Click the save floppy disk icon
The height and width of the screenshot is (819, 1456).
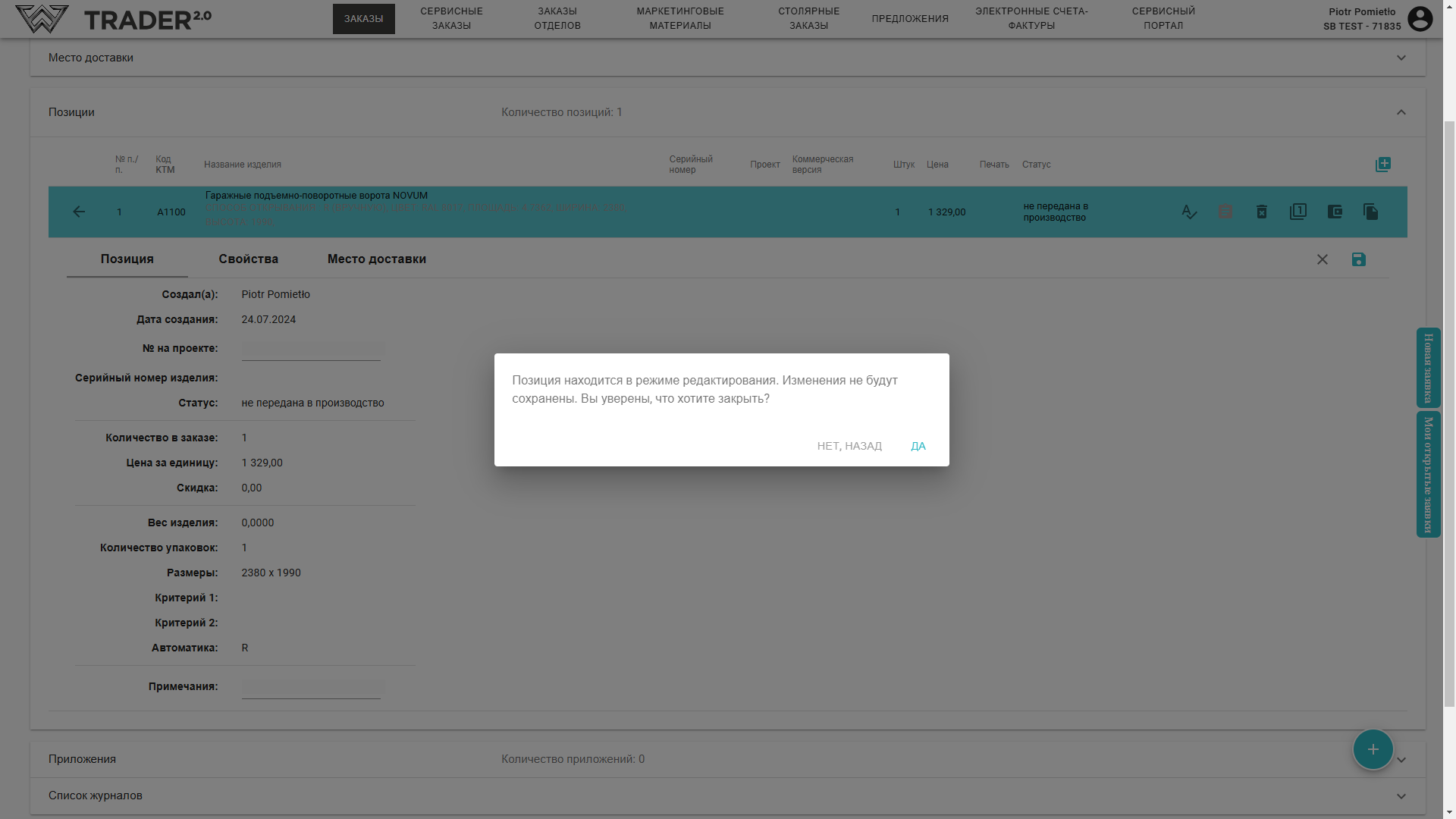(x=1358, y=259)
